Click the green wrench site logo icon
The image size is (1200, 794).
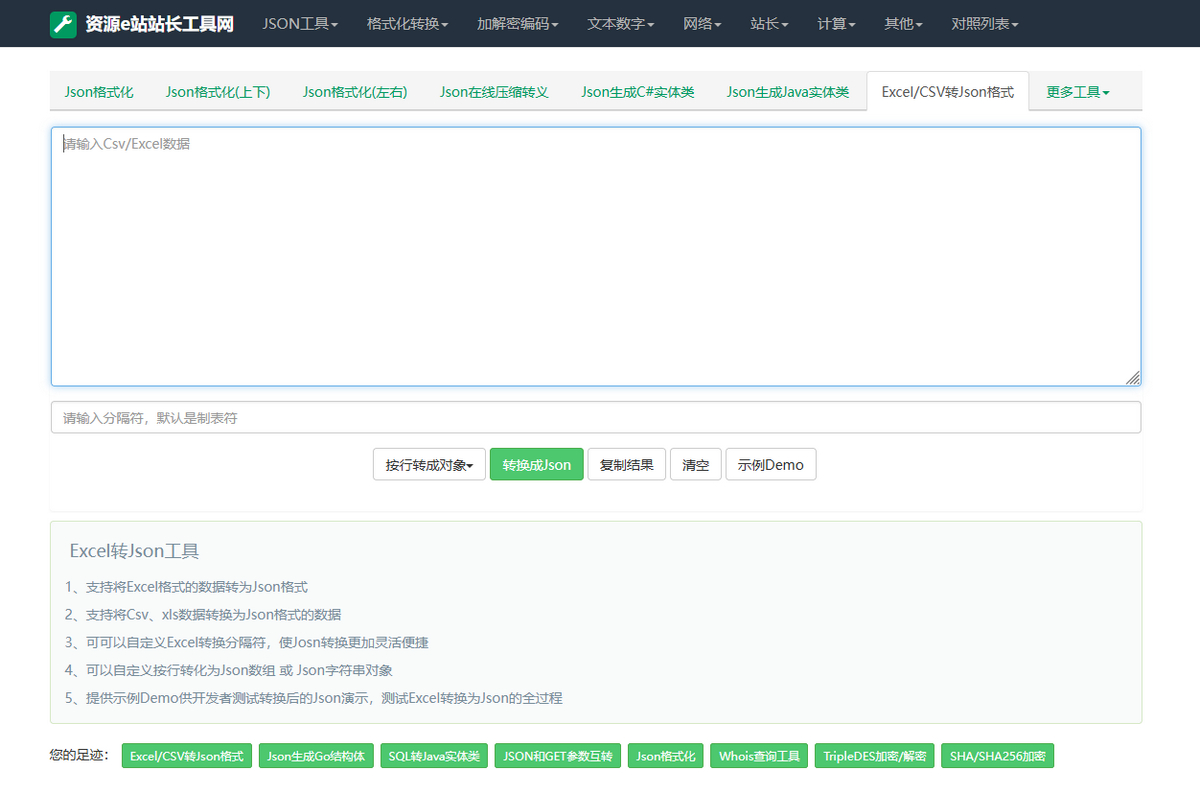[63, 24]
